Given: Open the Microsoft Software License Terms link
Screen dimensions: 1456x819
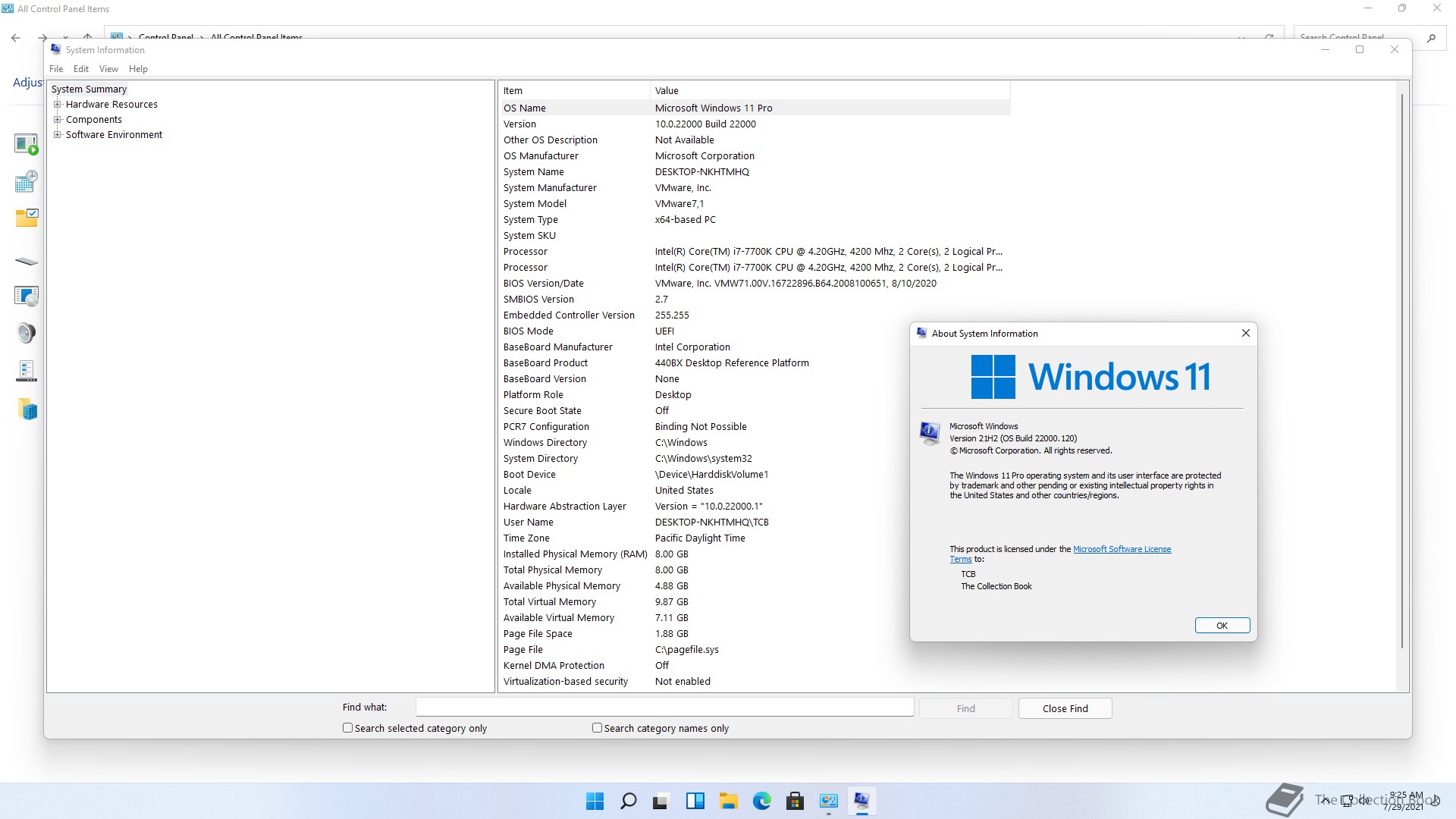Looking at the screenshot, I should [1122, 549].
